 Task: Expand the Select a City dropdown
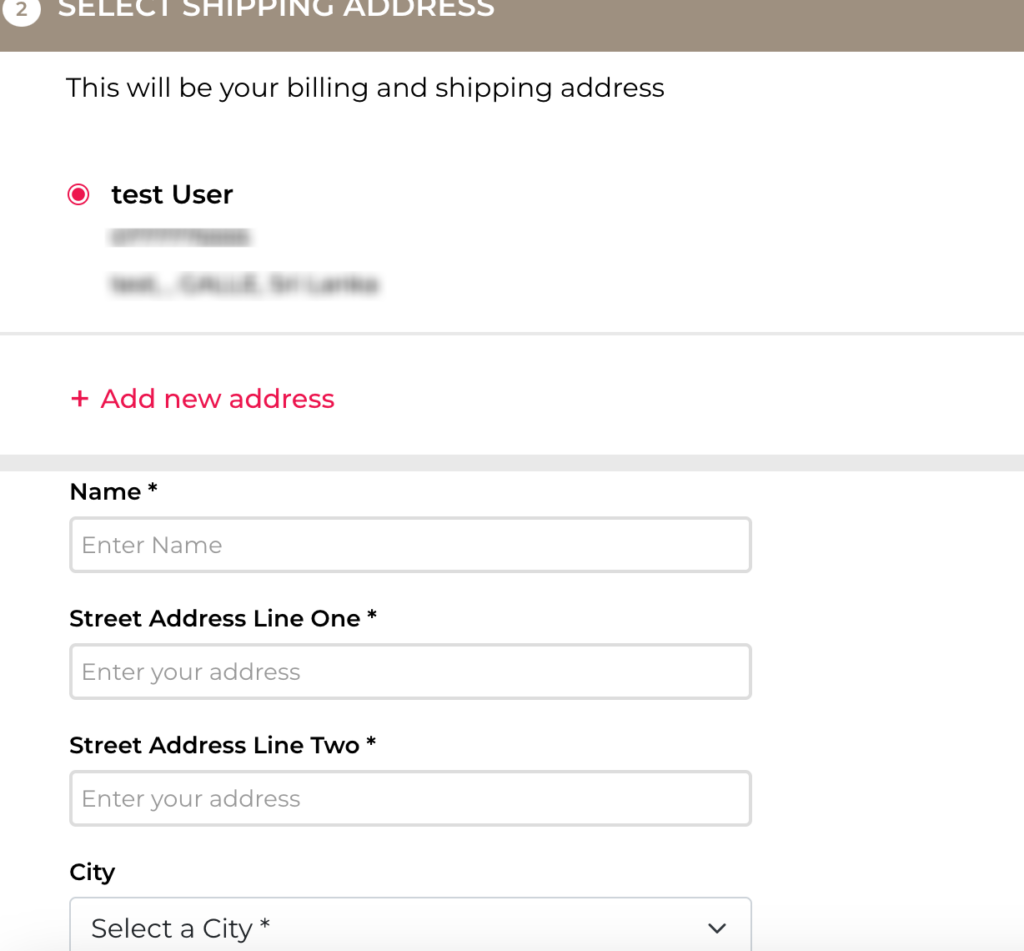pyautogui.click(x=410, y=928)
